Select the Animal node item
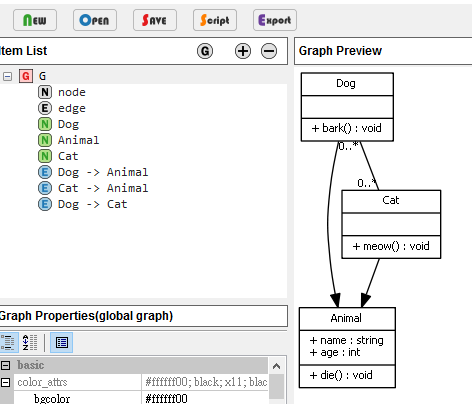472x404 pixels. coord(78,140)
